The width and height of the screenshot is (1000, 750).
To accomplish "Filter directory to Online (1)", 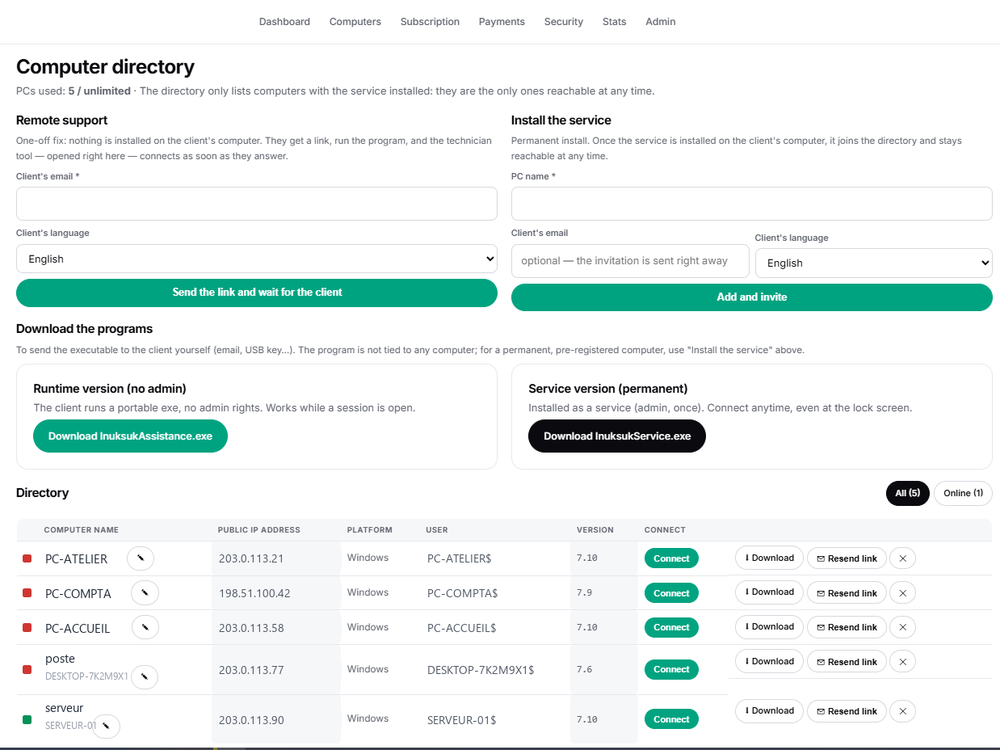I will point(963,493).
